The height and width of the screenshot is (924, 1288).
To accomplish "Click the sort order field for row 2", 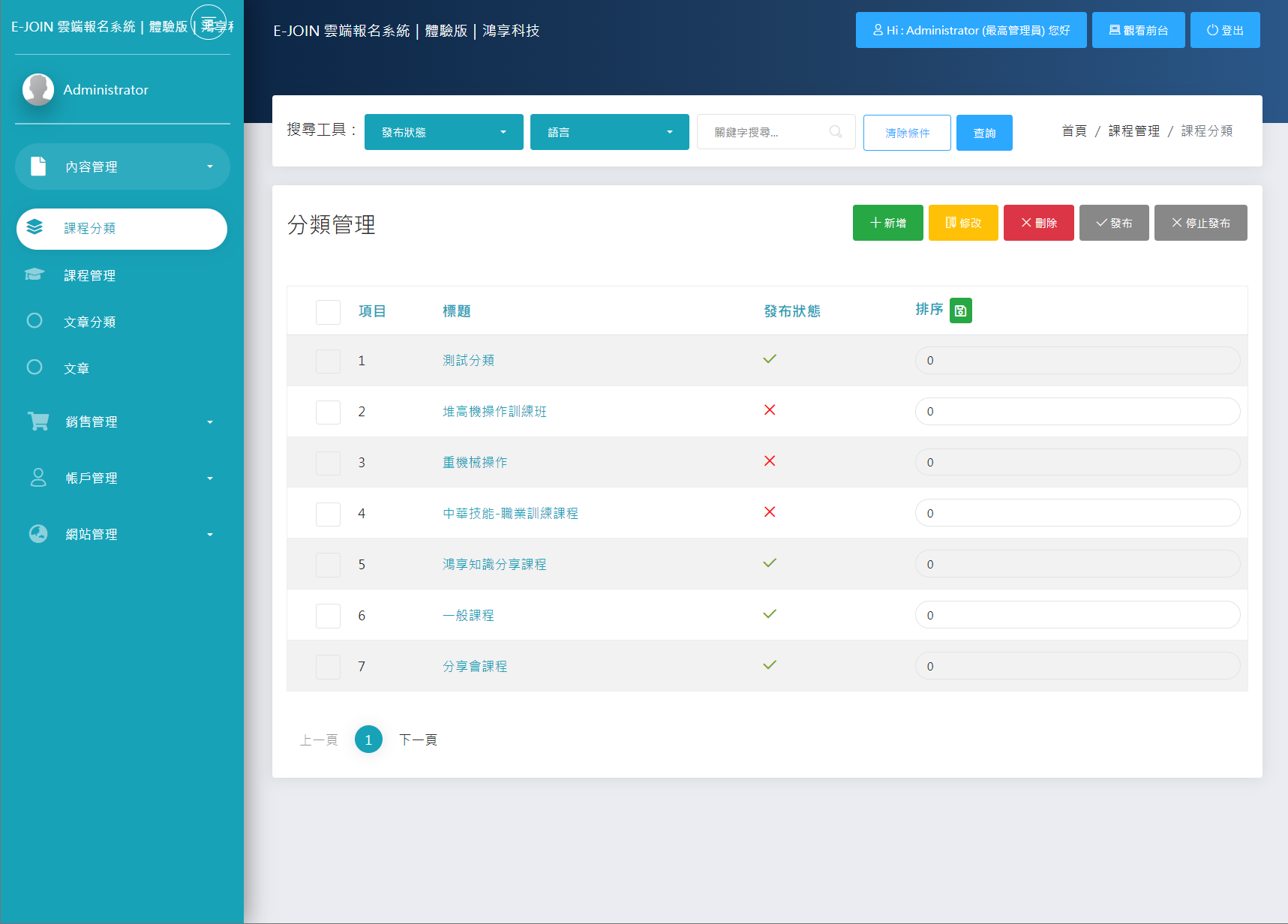I will 1076,412.
